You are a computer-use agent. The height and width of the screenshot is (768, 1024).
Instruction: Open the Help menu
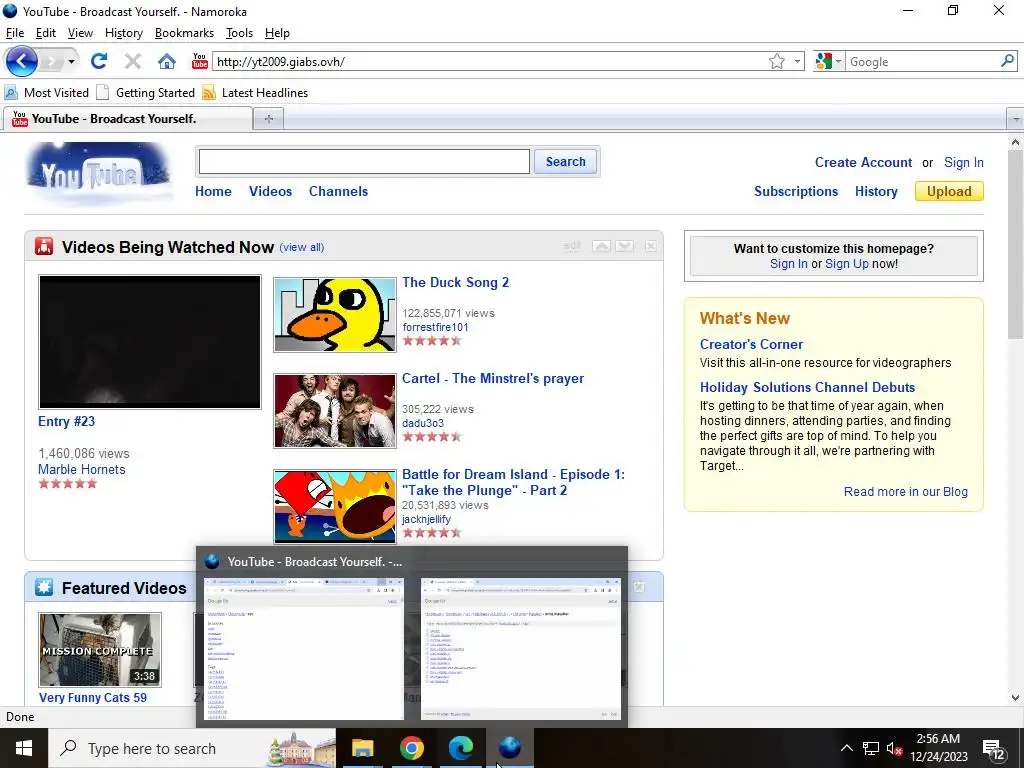277,33
